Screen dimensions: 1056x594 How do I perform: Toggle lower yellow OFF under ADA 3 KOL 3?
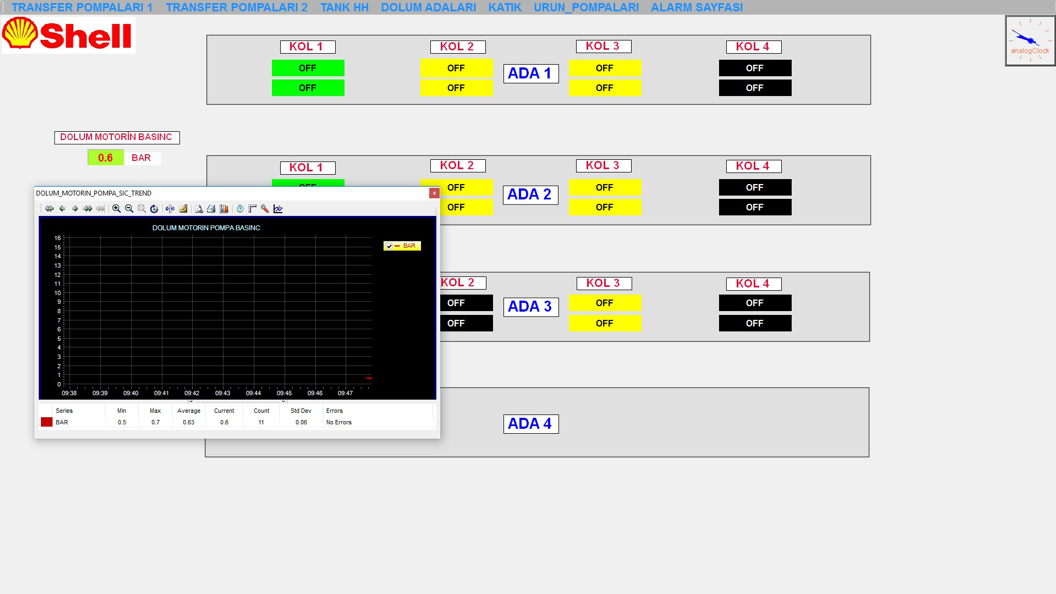(605, 323)
